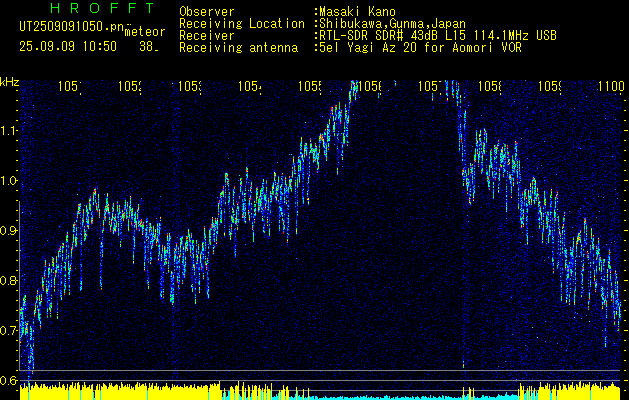Click the 1.0 frequency axis label
Viewport: 629px width, 400px height.
point(10,181)
